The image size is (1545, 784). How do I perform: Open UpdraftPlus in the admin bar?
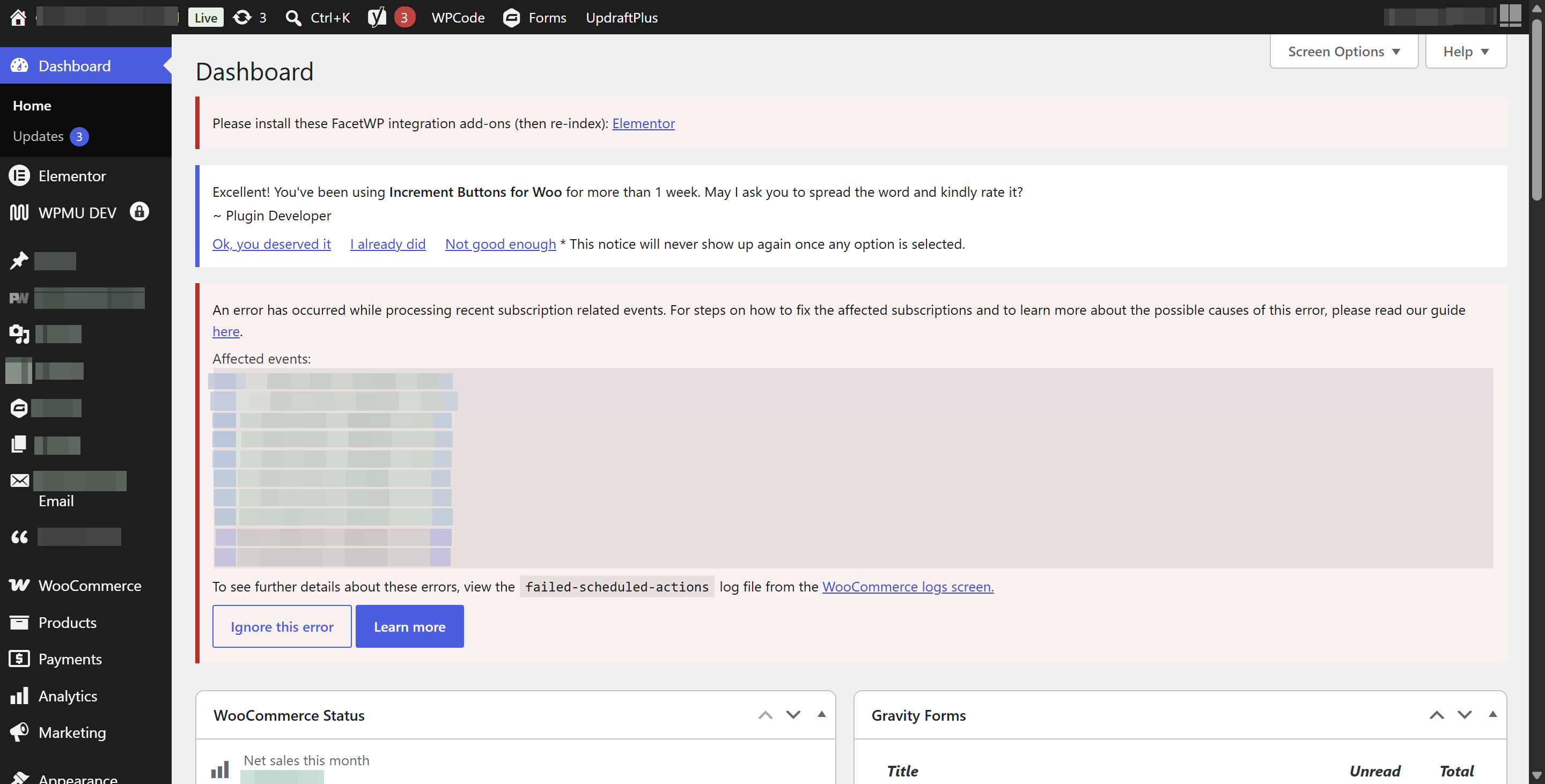[621, 17]
